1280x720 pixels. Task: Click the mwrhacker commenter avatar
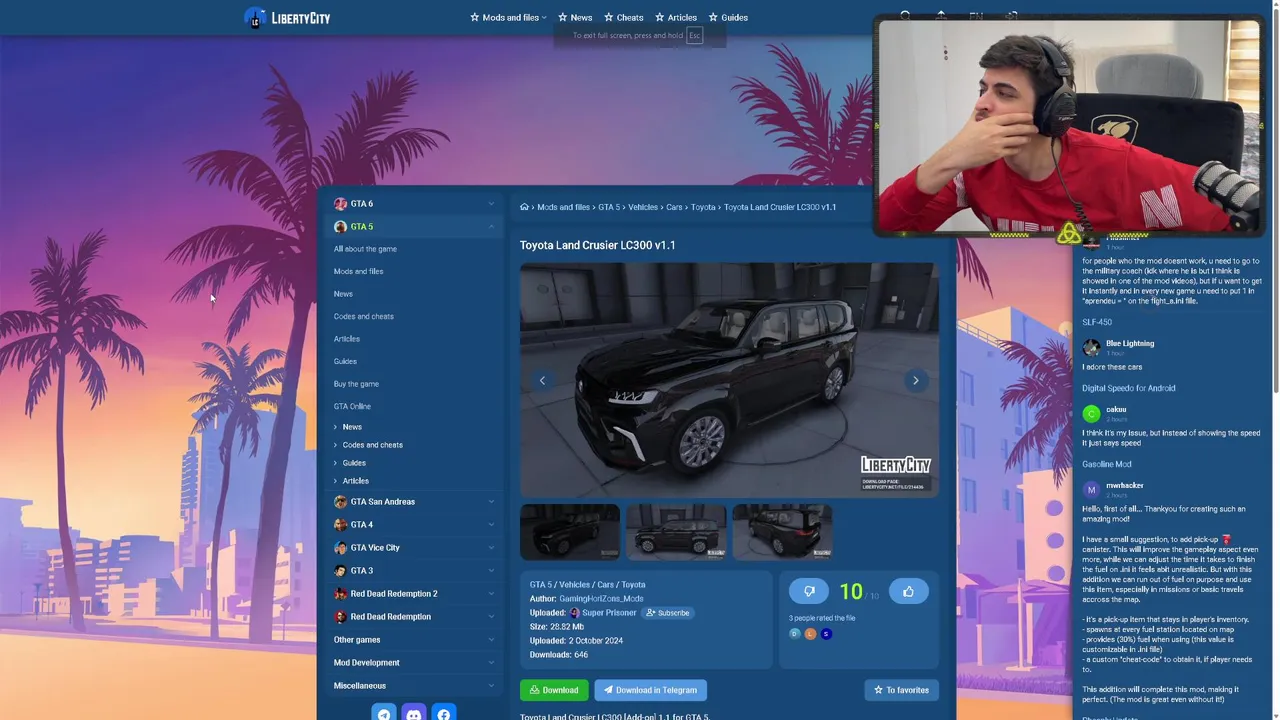click(1091, 489)
